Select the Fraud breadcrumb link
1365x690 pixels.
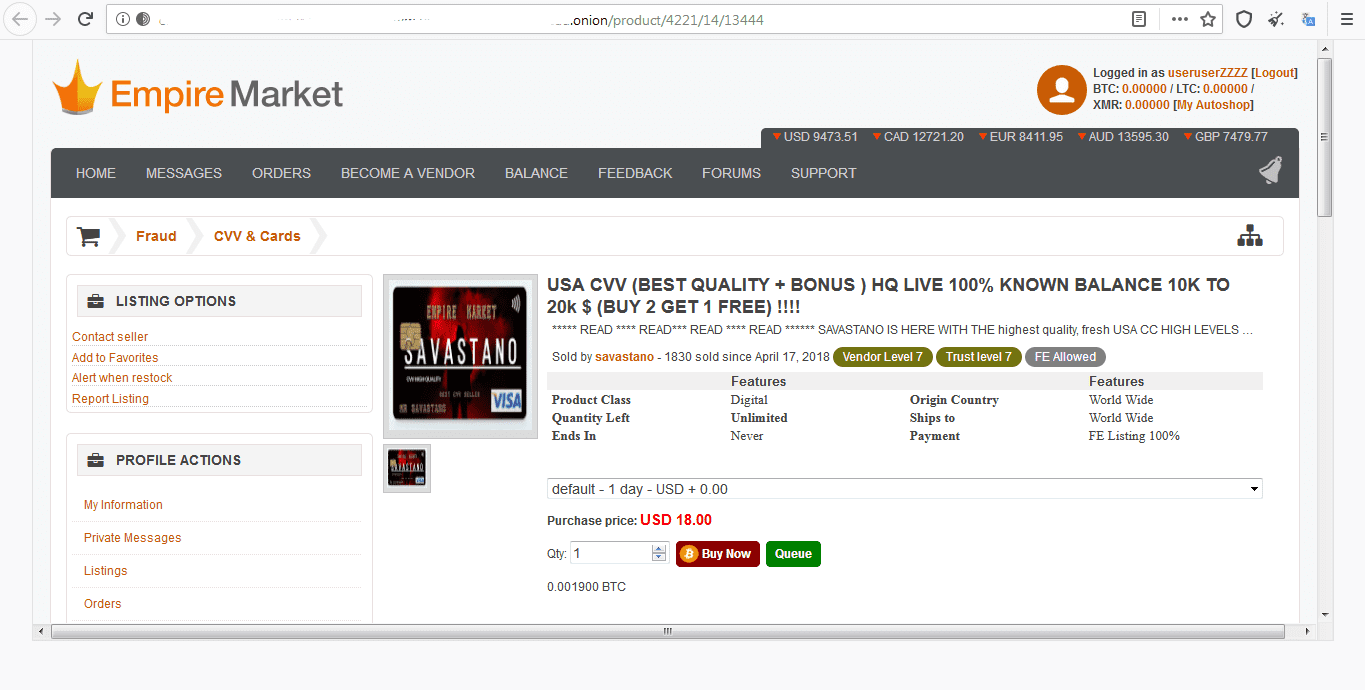(x=156, y=237)
